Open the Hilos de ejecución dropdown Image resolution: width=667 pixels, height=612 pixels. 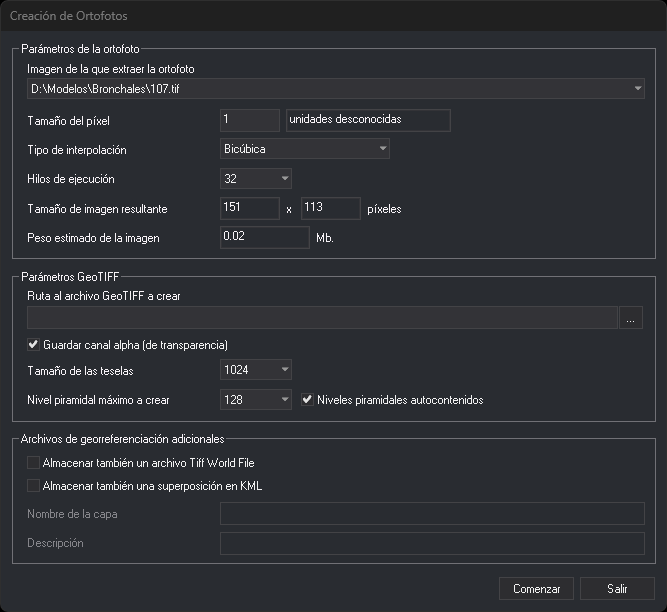pos(256,179)
